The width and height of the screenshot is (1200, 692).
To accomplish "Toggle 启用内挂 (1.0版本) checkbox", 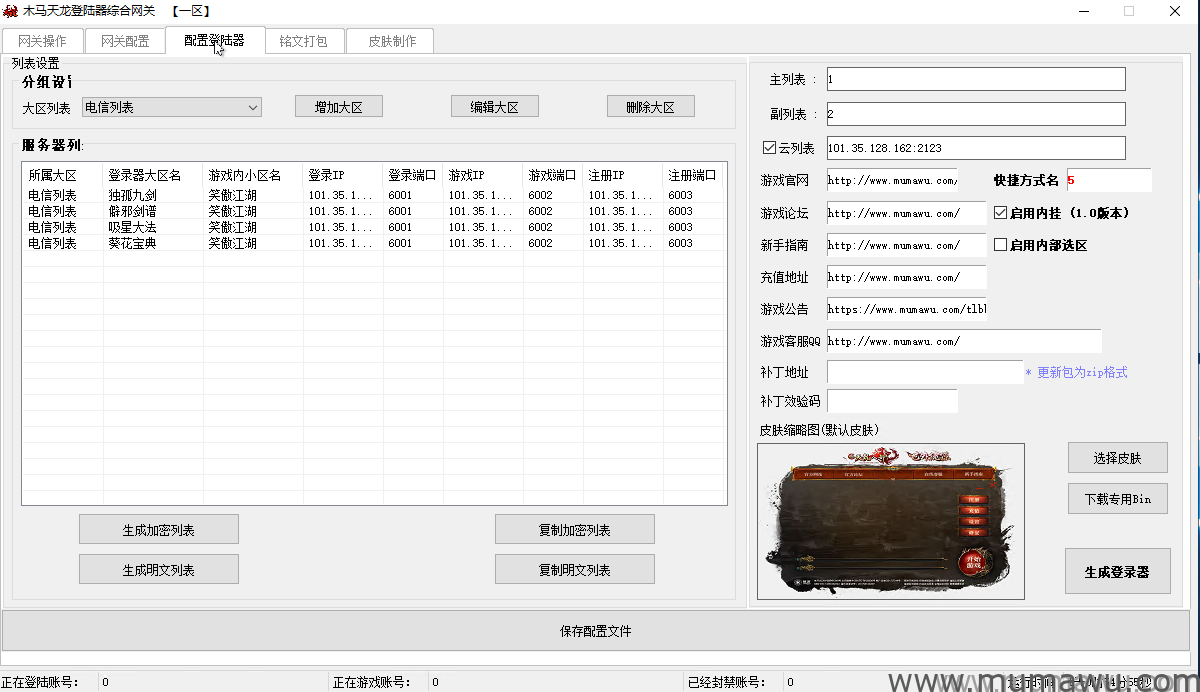I will [1000, 213].
